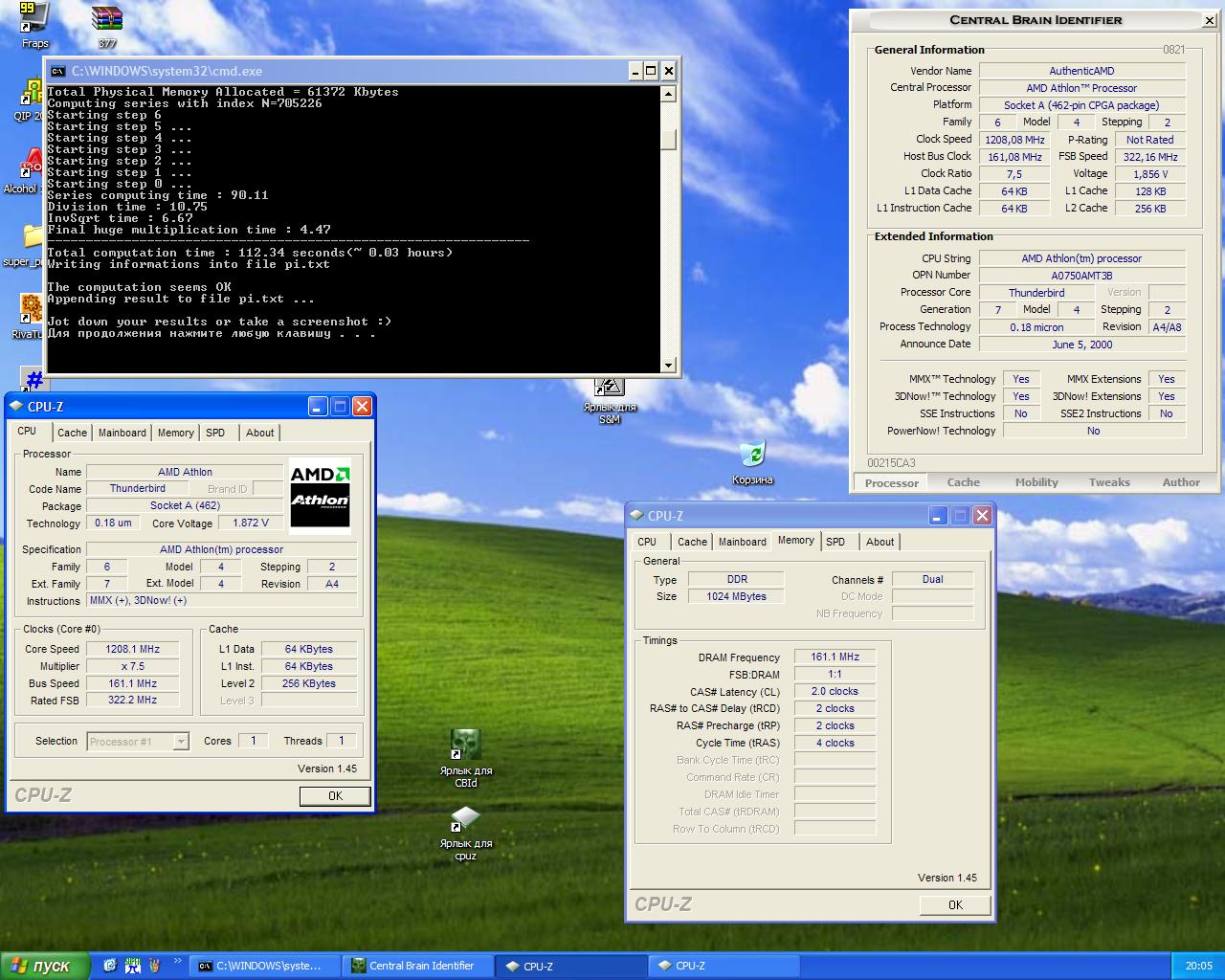
Task: Switch to cmd.exe taskbar button
Action: [x=265, y=967]
